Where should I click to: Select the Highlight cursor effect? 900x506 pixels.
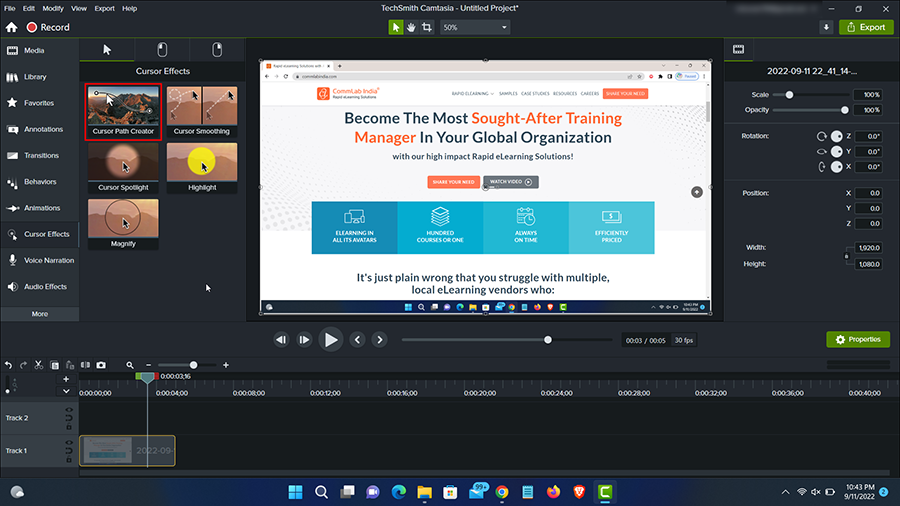tap(202, 168)
